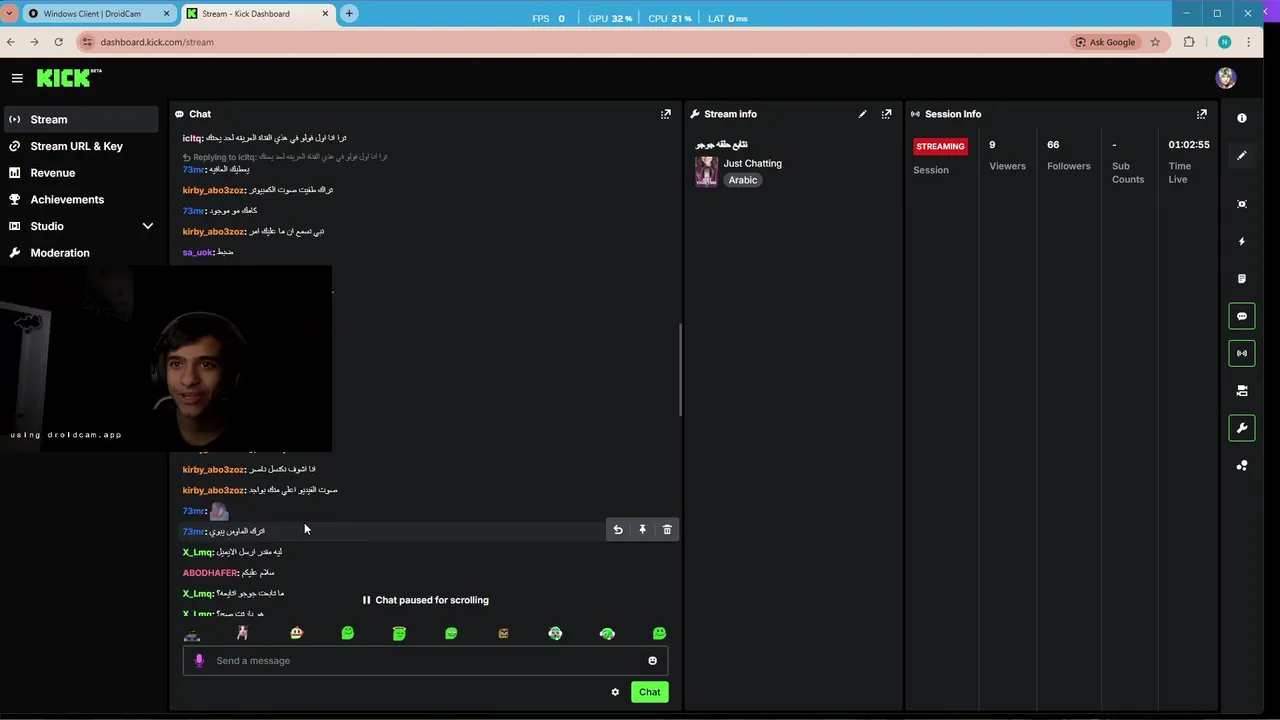This screenshot has height=720, width=1280.
Task: Click the username sa_uok in chat
Action: coord(197,252)
